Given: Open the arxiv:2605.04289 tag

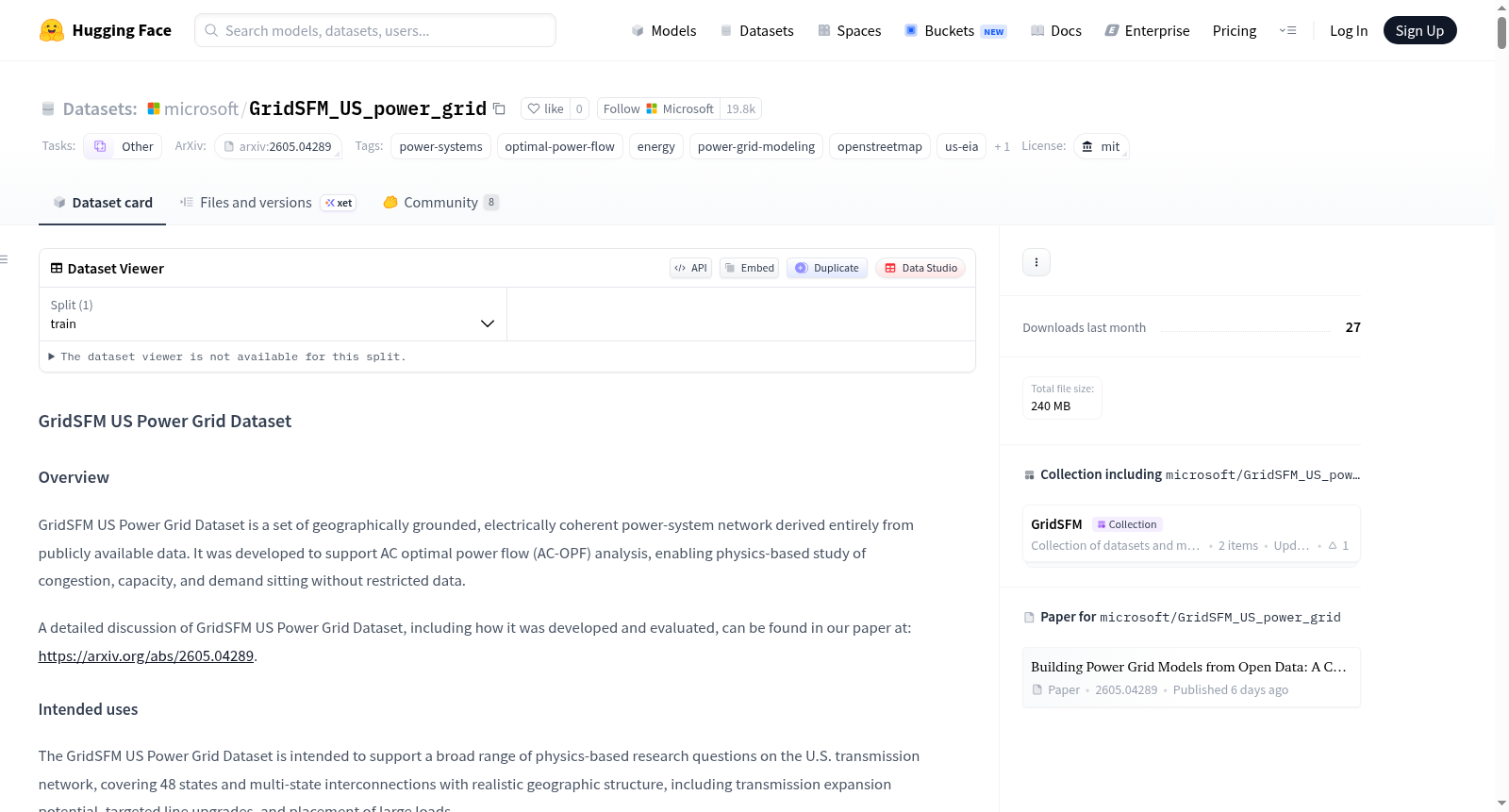Looking at the screenshot, I should point(278,147).
